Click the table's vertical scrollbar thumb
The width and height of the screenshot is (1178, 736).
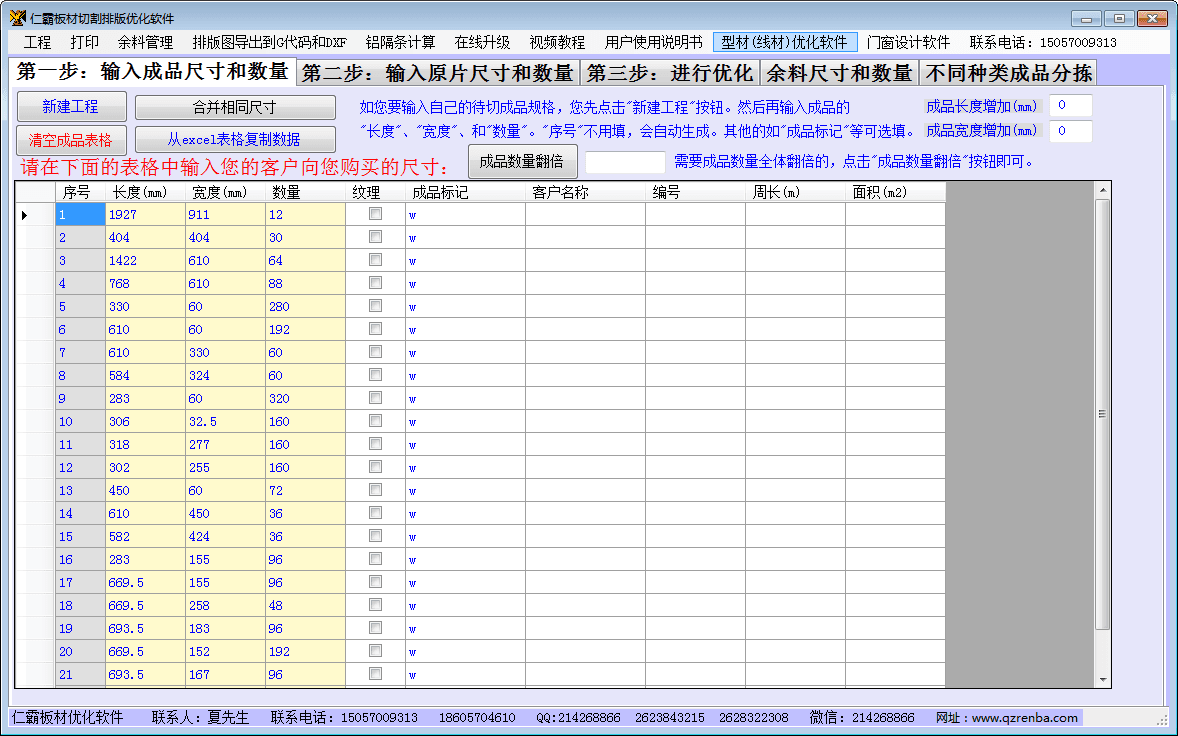pyautogui.click(x=1103, y=414)
